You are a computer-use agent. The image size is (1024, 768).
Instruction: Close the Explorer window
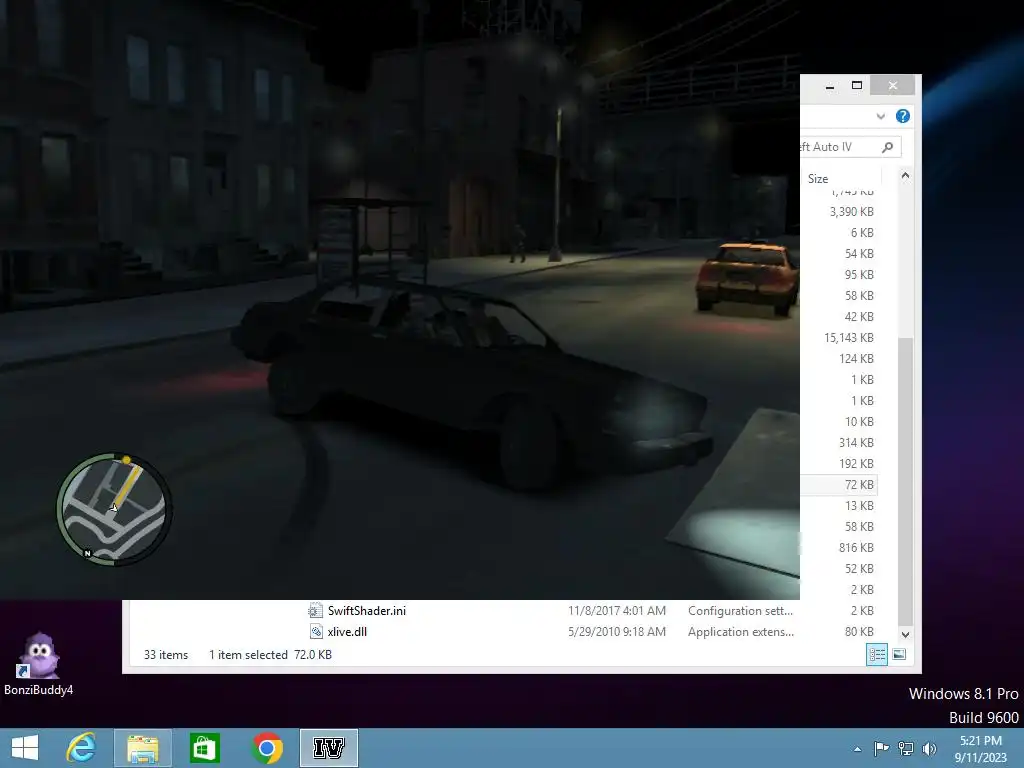[893, 86]
